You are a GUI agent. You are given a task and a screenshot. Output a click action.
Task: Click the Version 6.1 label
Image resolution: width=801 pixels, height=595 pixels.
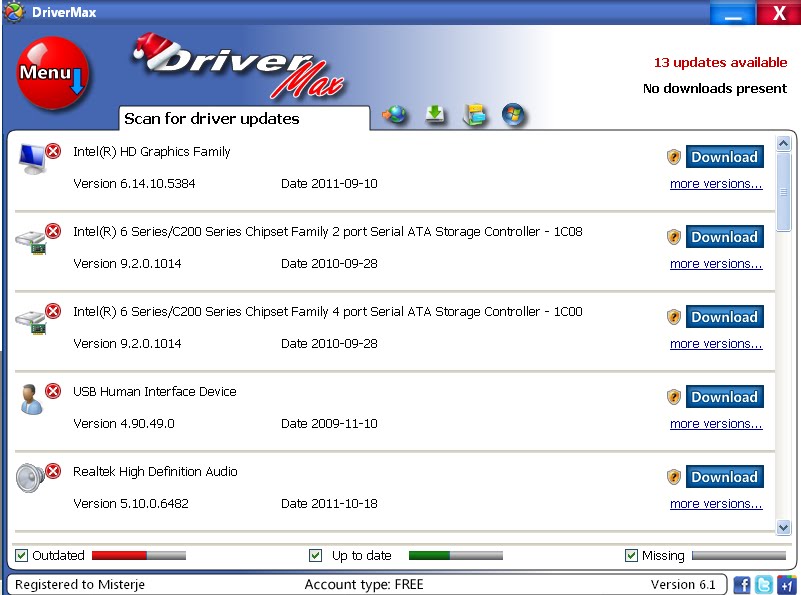tap(683, 584)
